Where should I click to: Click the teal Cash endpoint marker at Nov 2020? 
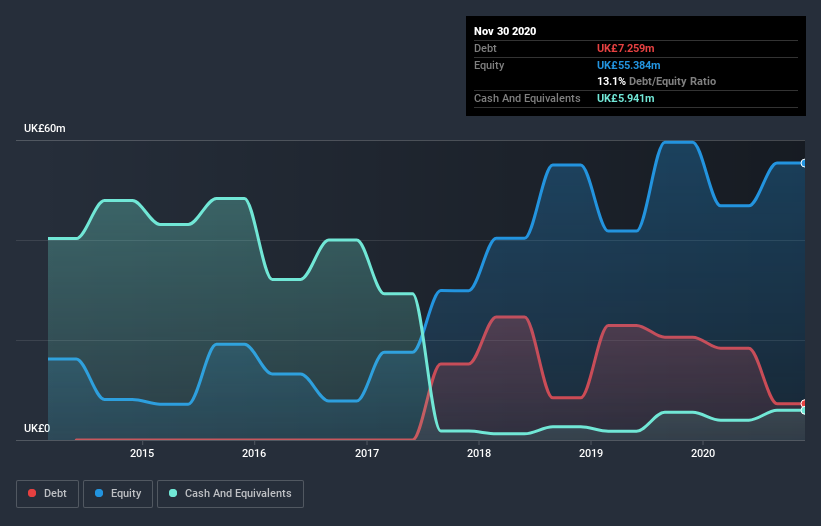pyautogui.click(x=804, y=410)
